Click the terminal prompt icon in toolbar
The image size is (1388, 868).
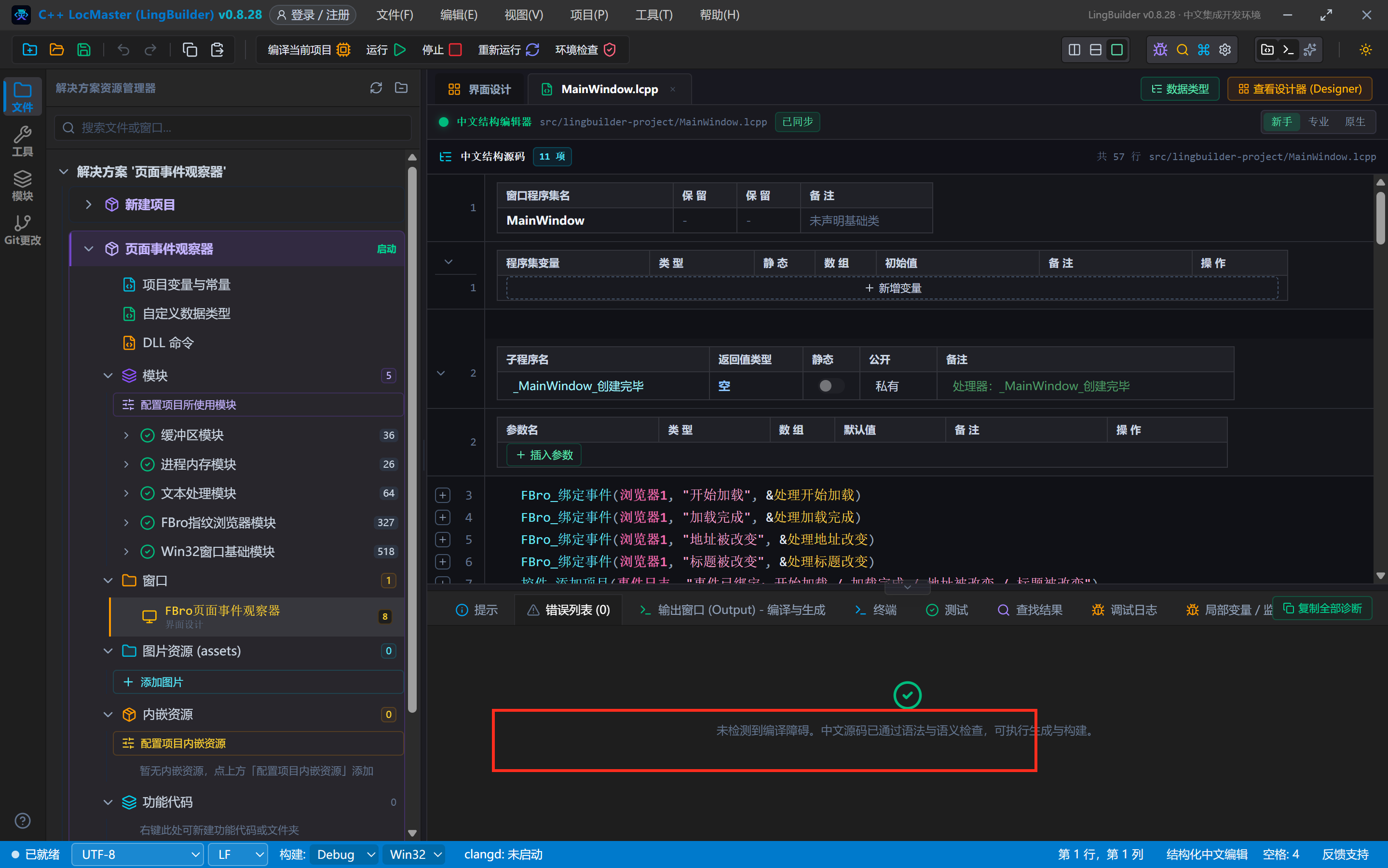(x=1288, y=50)
